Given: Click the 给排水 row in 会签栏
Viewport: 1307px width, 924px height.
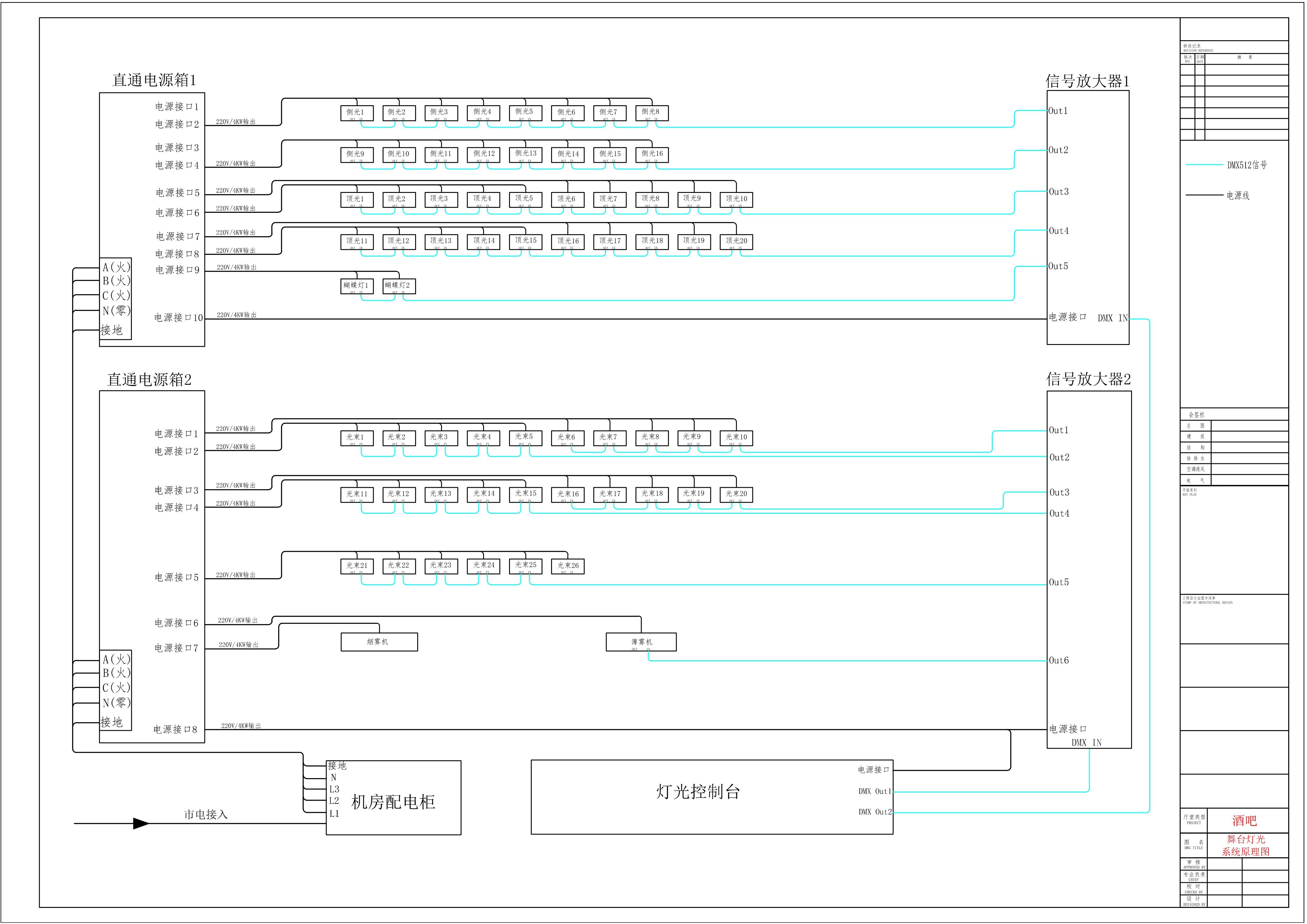Looking at the screenshot, I should click(x=1234, y=459).
